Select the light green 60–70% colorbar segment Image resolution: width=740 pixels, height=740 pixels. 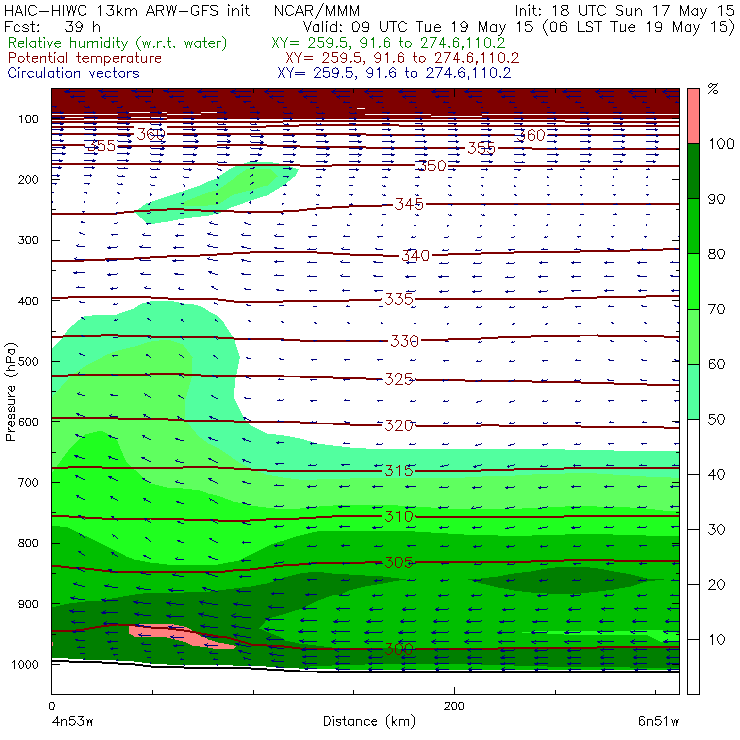693,336
